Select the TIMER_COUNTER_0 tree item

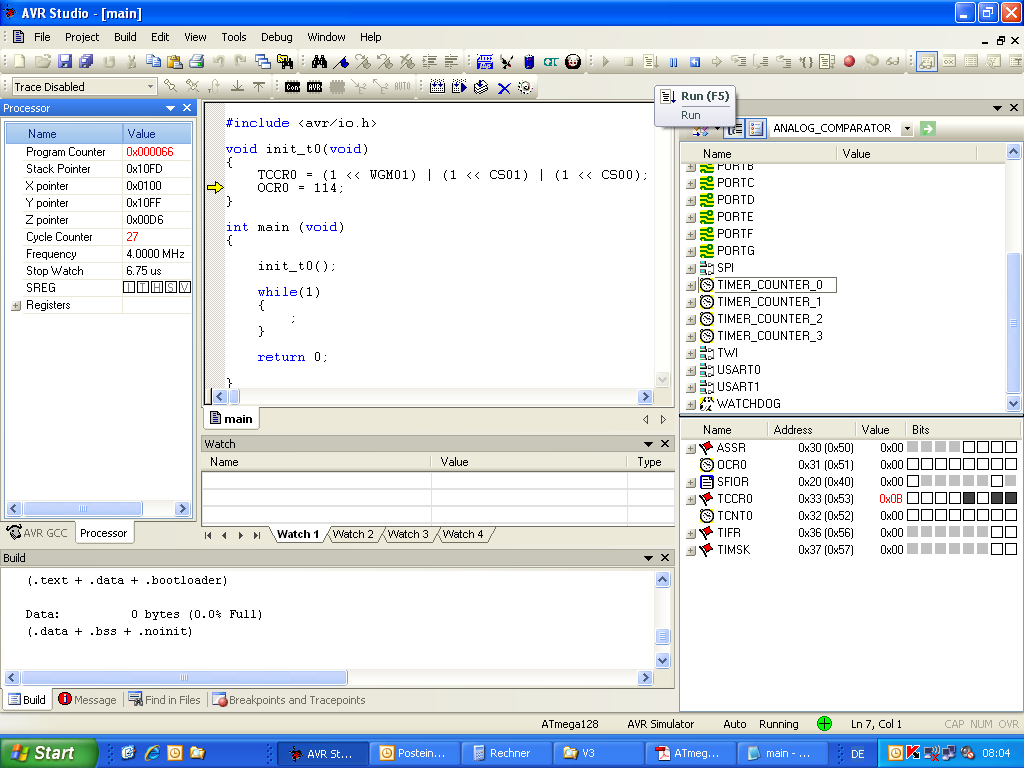769,285
